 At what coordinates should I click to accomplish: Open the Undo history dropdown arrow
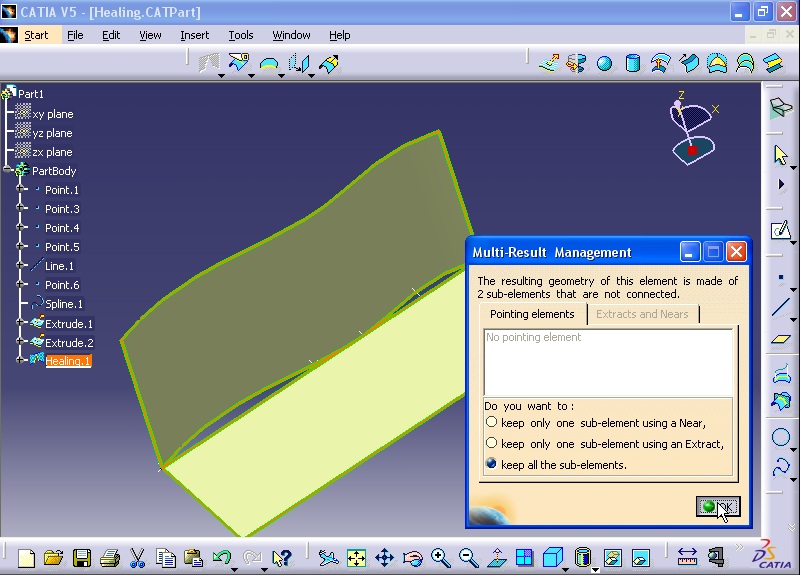(x=234, y=569)
